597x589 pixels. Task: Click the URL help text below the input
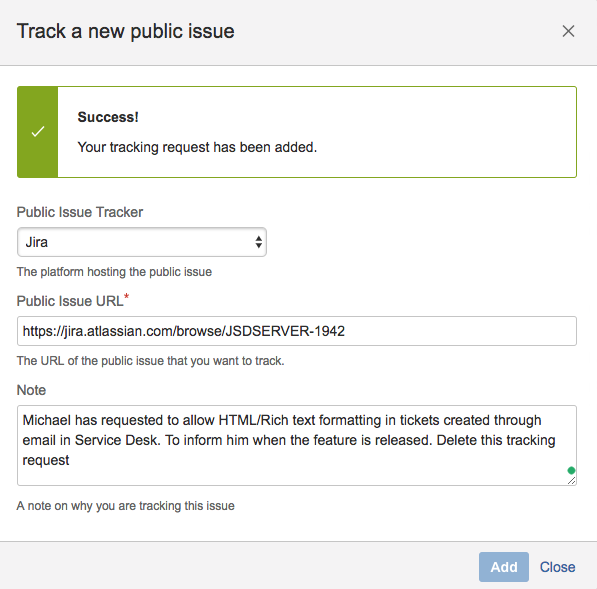coord(150,361)
